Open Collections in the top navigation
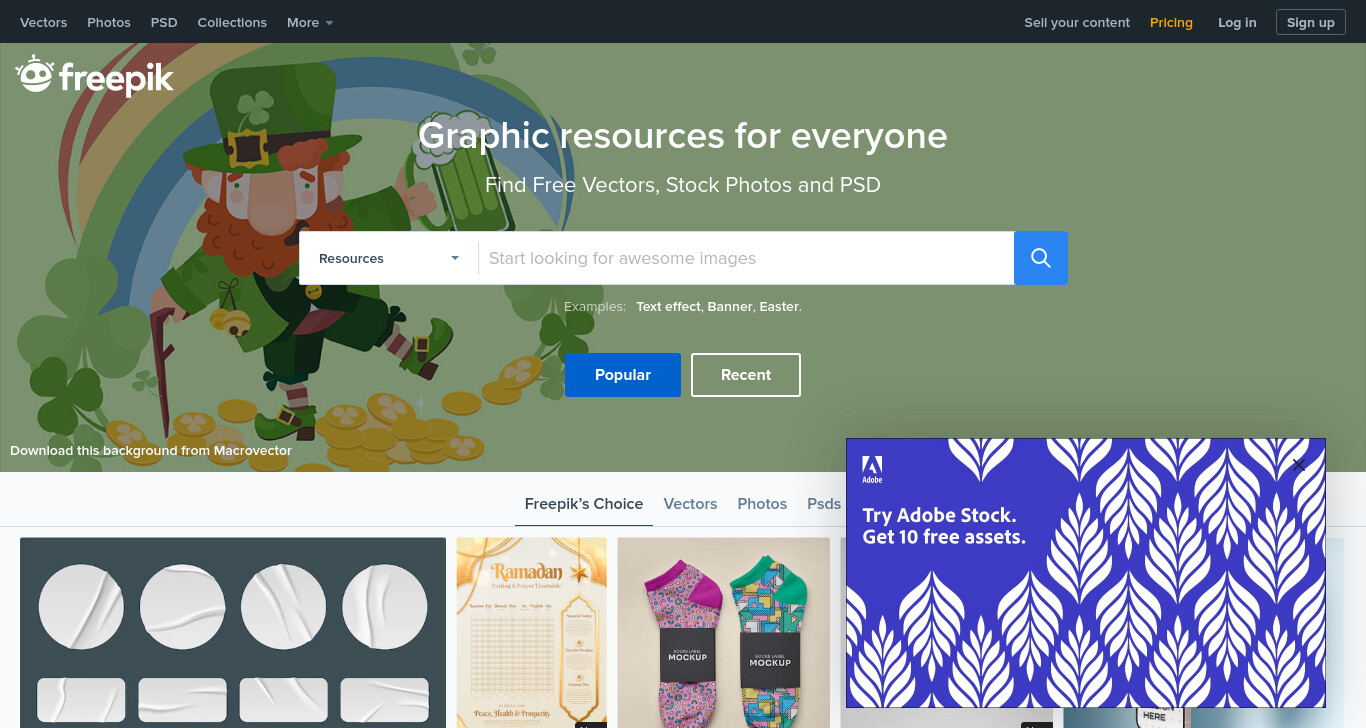The height and width of the screenshot is (728, 1366). [x=232, y=22]
